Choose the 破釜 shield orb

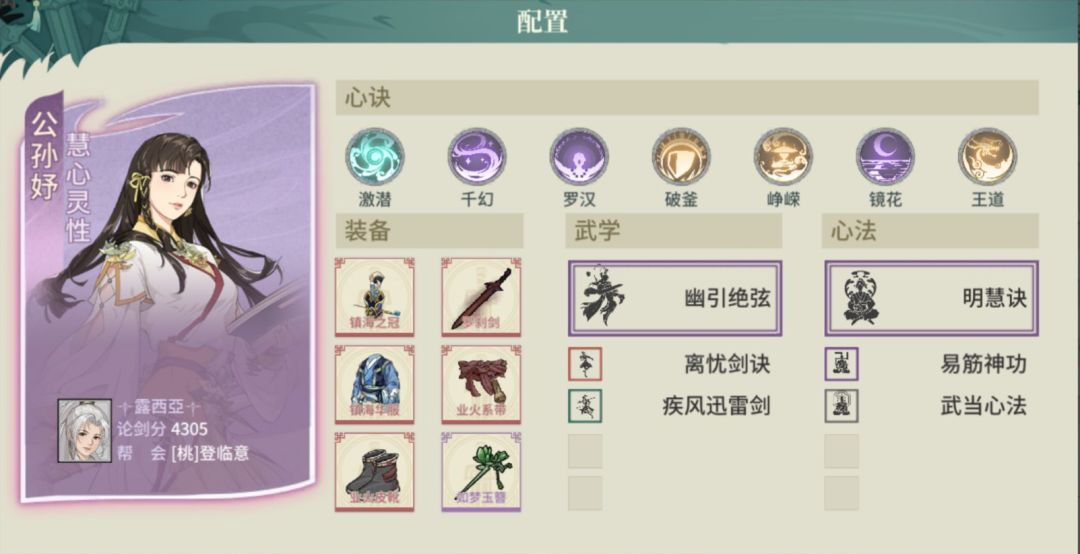point(681,156)
